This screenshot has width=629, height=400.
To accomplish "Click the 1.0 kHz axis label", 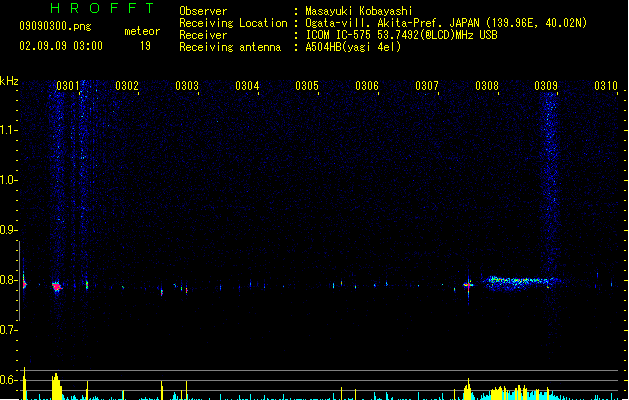I will [x=8, y=180].
